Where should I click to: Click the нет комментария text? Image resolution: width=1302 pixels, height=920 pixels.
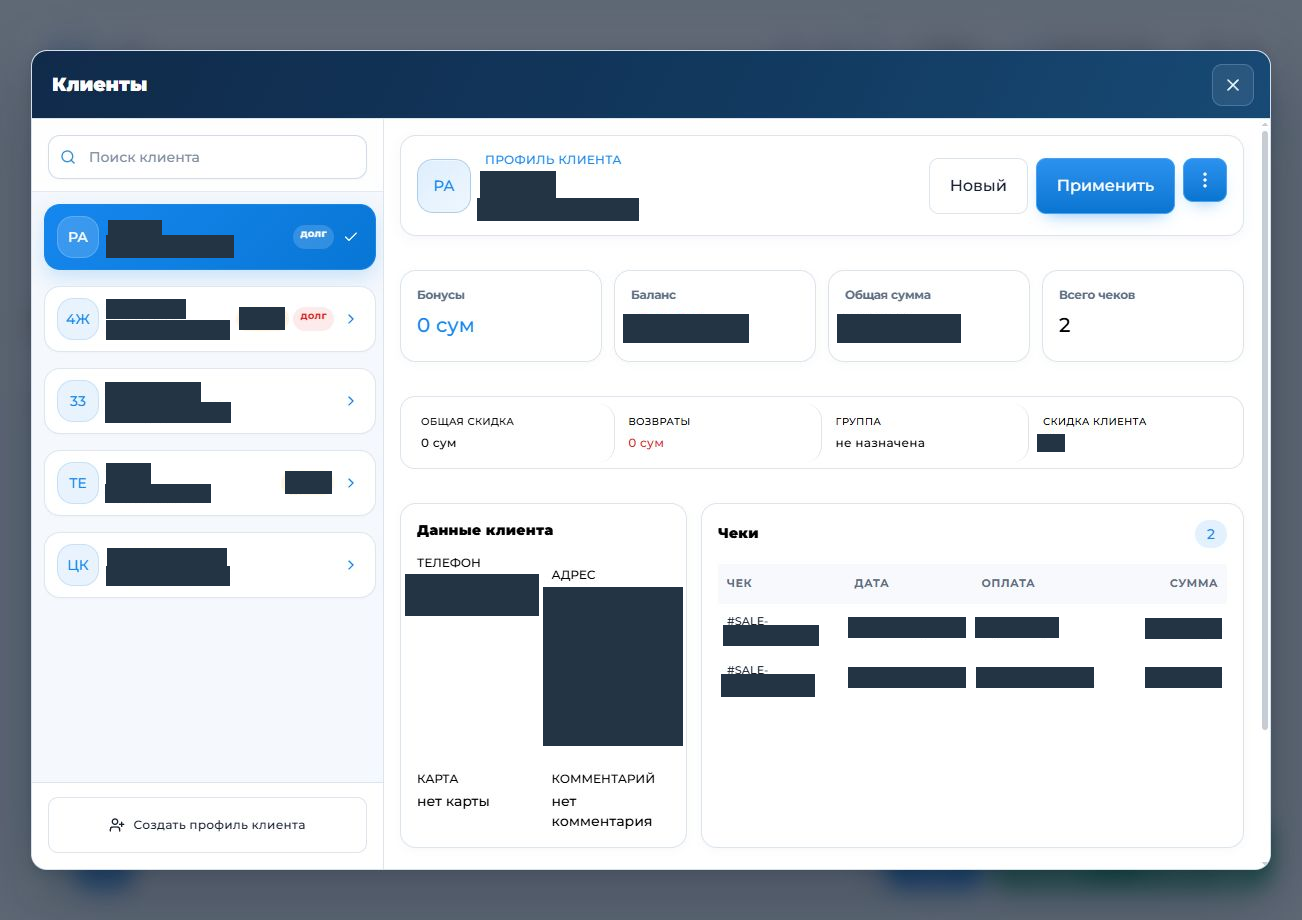[601, 811]
